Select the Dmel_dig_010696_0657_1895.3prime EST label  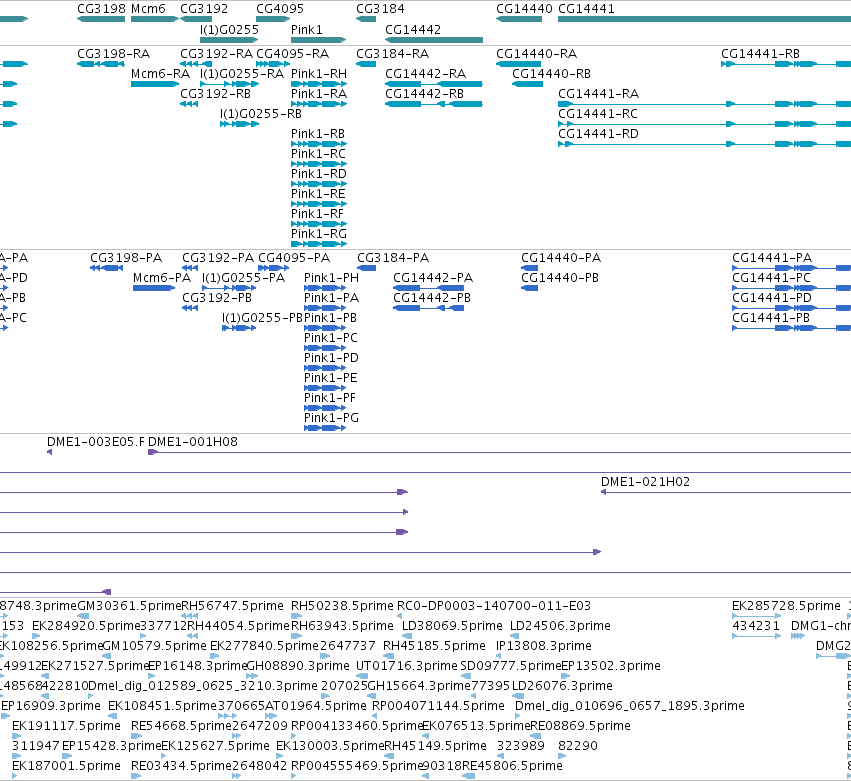630,706
